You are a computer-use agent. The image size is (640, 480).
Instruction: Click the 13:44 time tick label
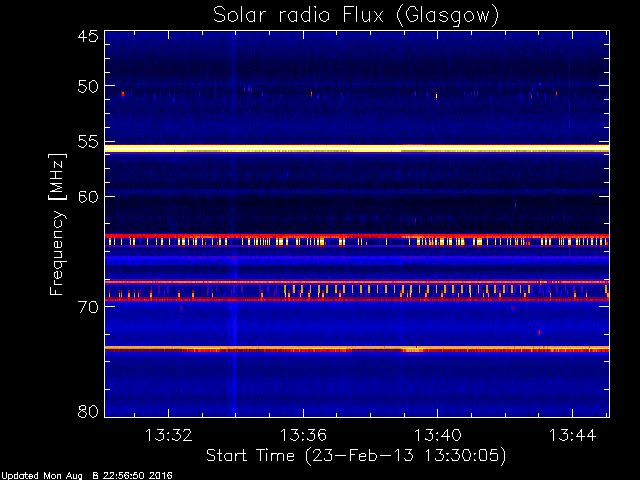pos(572,435)
